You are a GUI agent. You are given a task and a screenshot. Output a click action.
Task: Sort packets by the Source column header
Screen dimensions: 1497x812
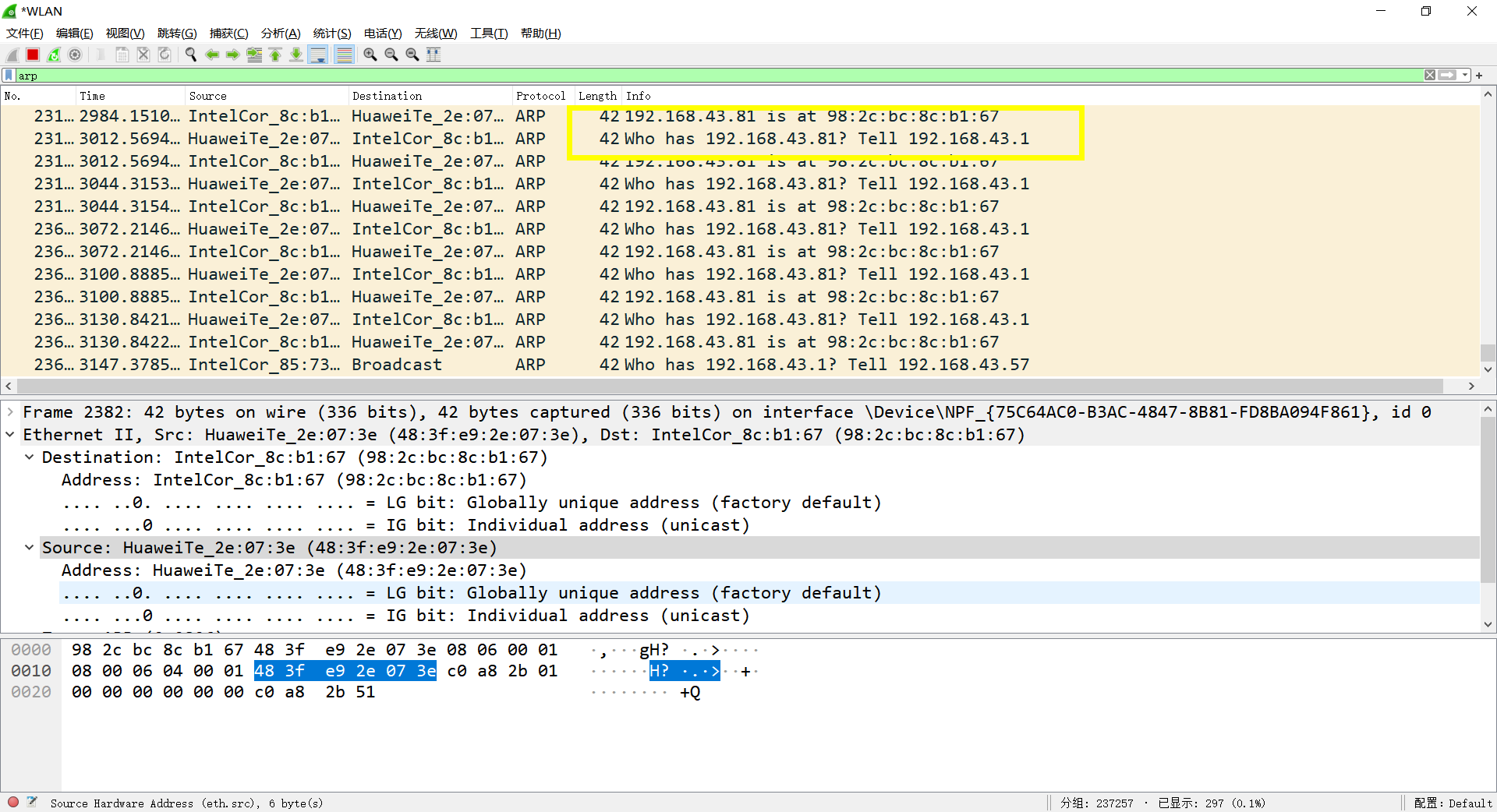point(267,96)
